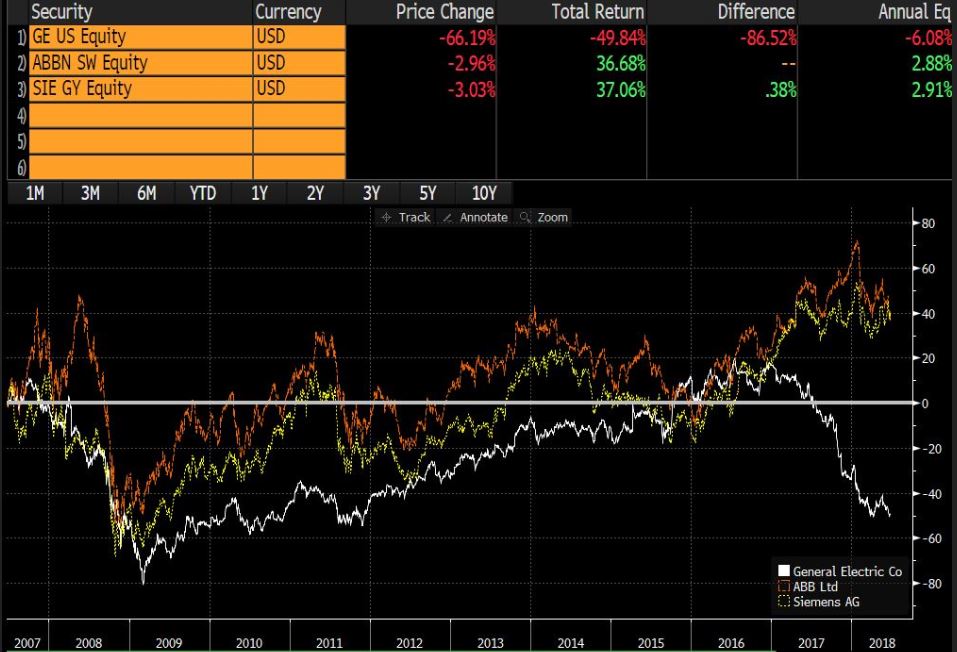Viewport: 957px width, 652px height.
Task: Click the Annual Eq column header
Action: [914, 12]
